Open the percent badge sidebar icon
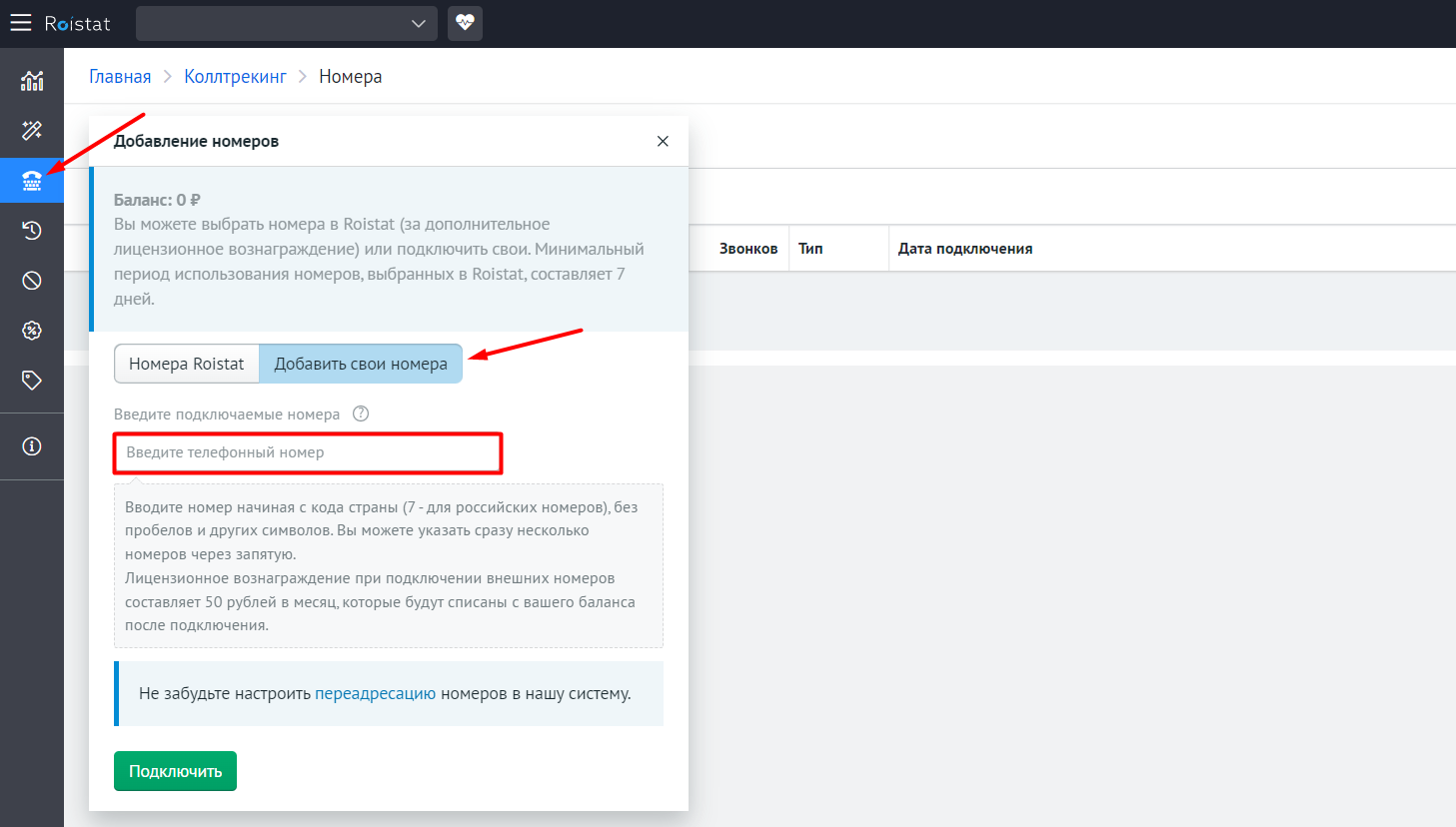Viewport: 1456px width, 827px height. (x=32, y=331)
